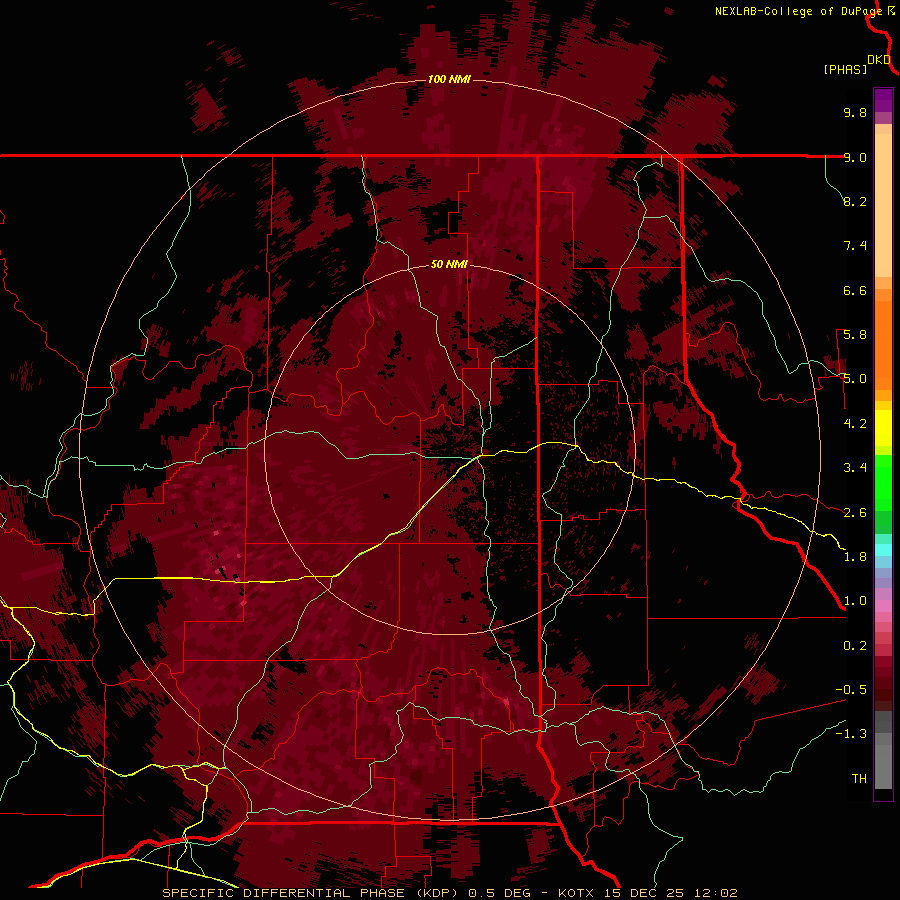
Task: Pick the purple segment at top of color bar
Action: pos(883,100)
